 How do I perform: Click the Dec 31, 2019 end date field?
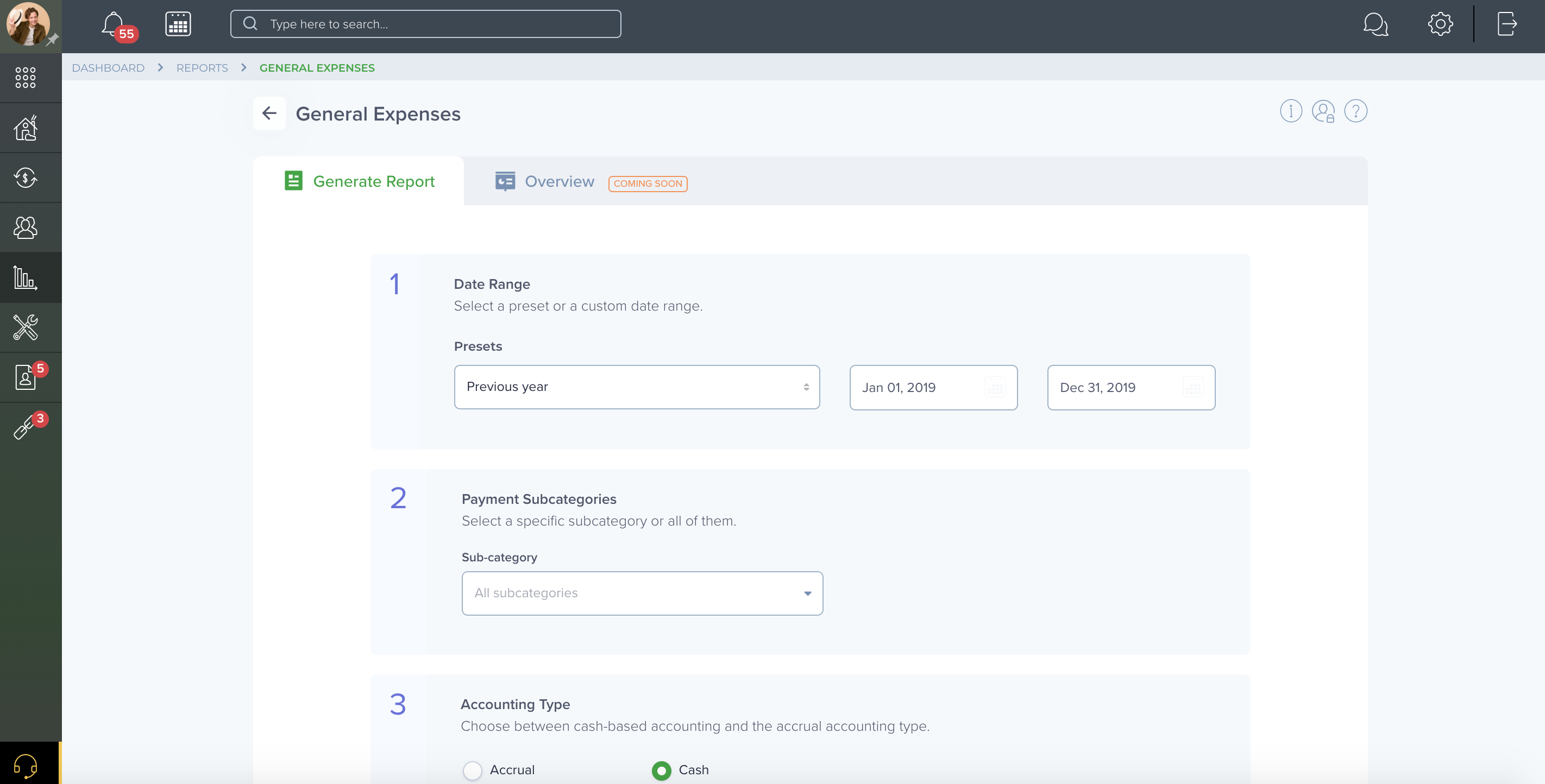tap(1131, 388)
